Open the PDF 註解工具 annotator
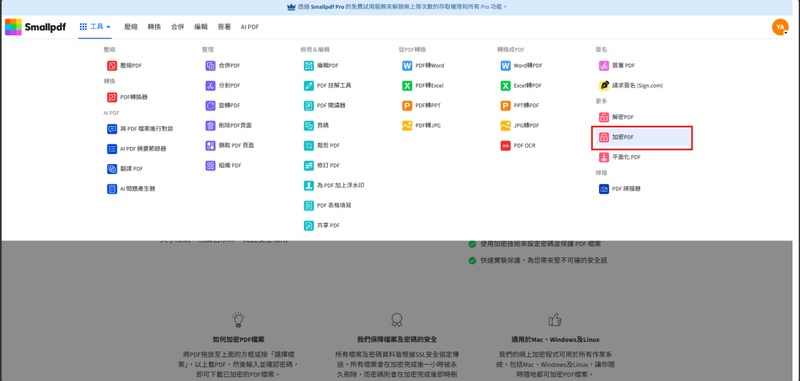This screenshot has width=800, height=381. click(x=328, y=86)
